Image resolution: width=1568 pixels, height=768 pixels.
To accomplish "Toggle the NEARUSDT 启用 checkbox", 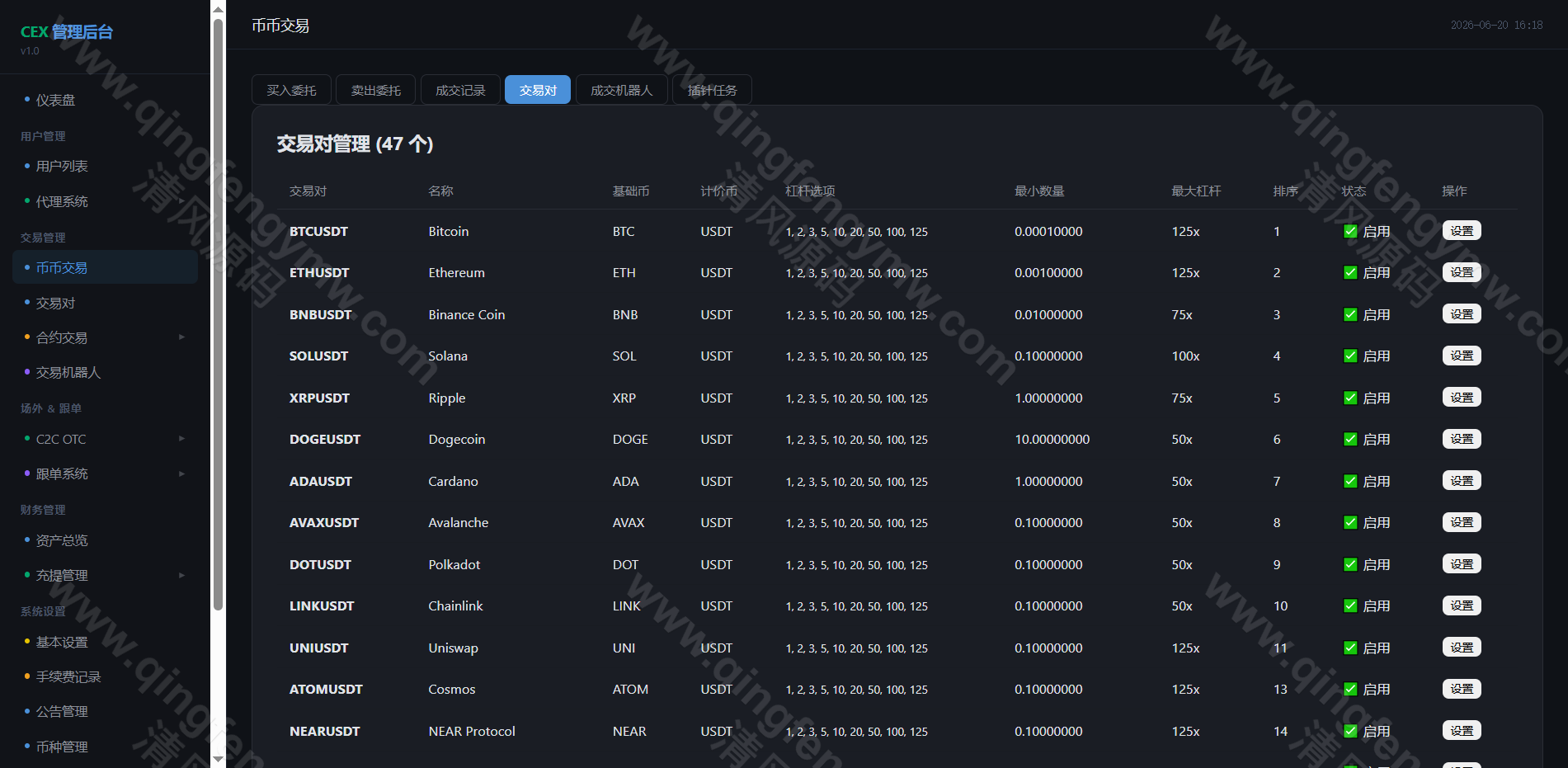I will click(1350, 732).
